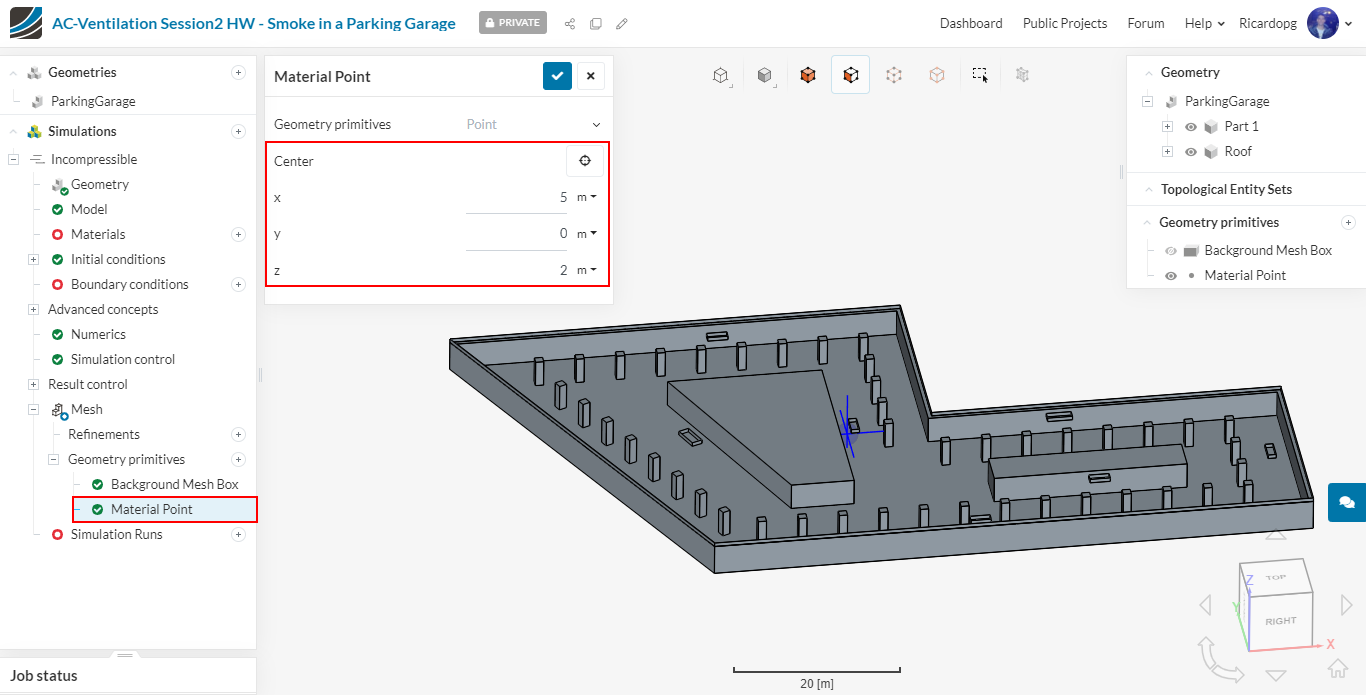Open the Help menu
The image size is (1366, 695).
[1204, 23]
